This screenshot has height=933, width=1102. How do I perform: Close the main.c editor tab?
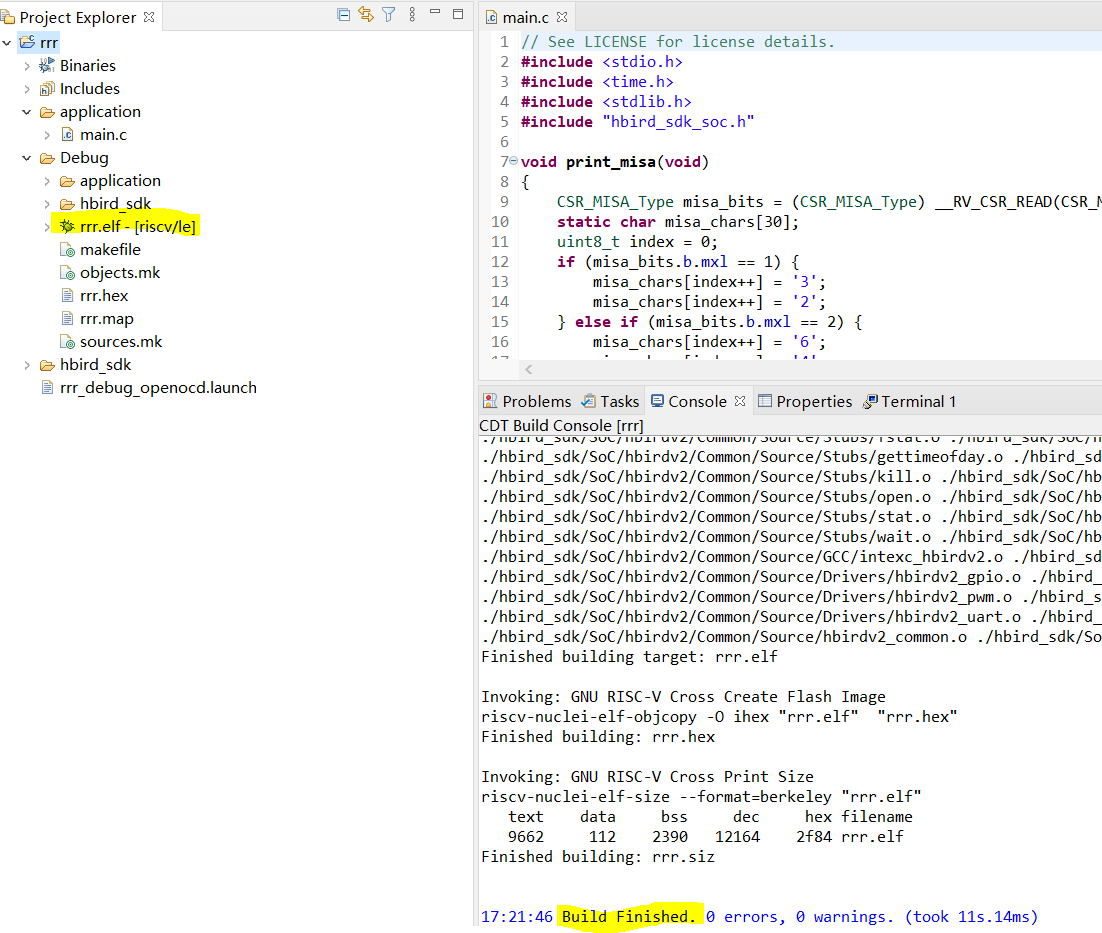tap(561, 16)
